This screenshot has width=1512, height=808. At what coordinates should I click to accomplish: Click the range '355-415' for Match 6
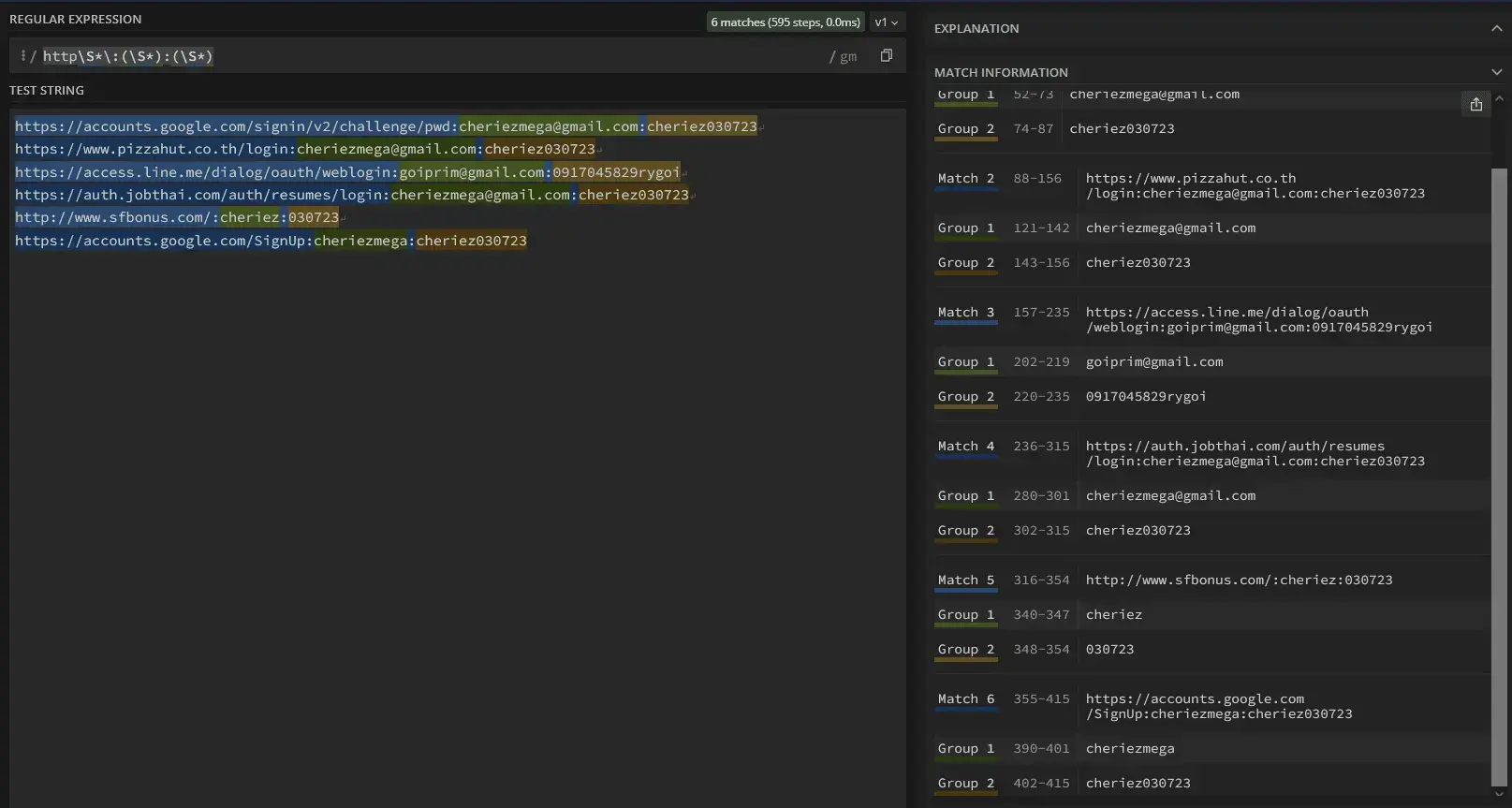click(1041, 698)
